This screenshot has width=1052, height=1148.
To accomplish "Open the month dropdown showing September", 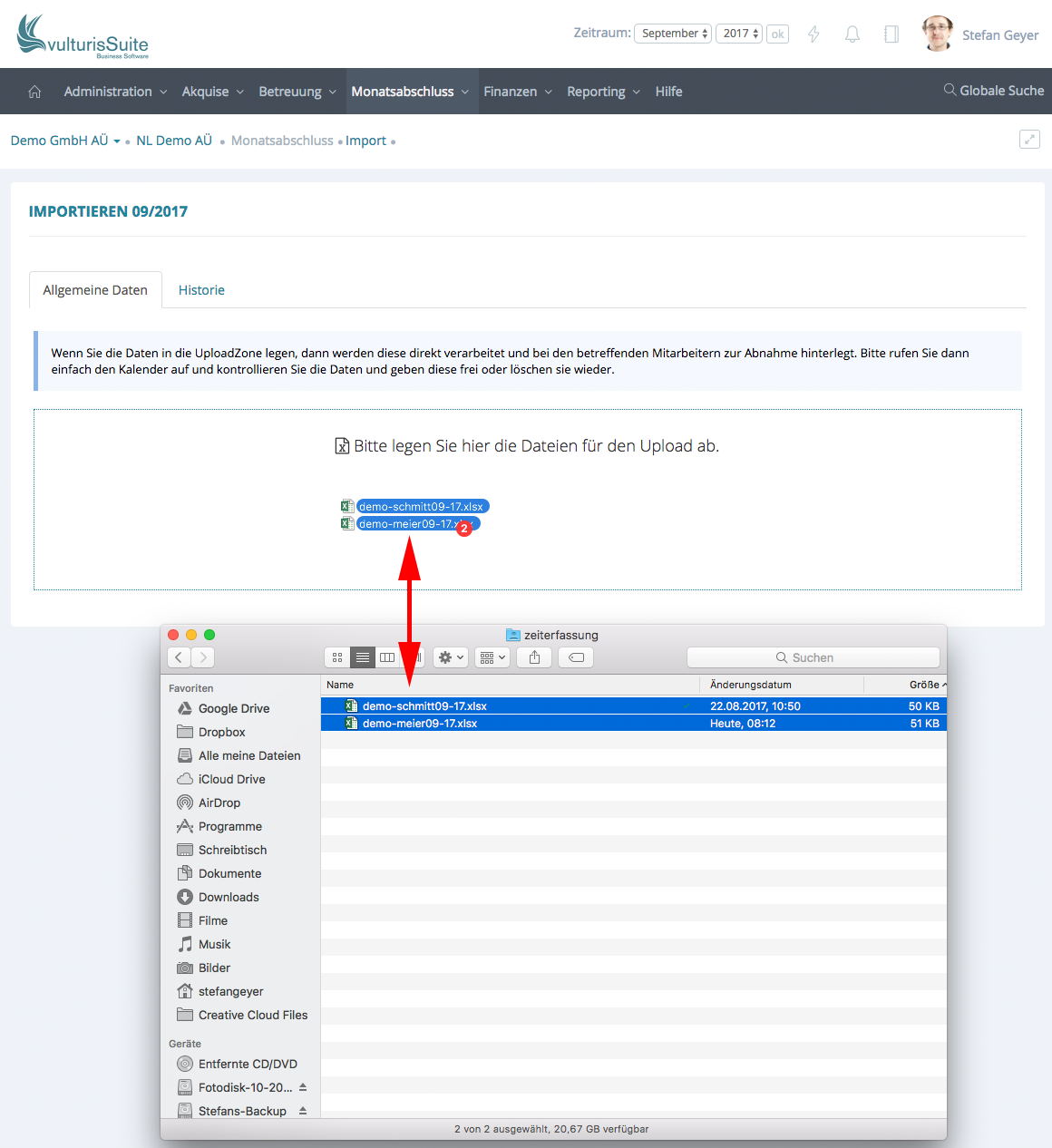I will point(672,34).
